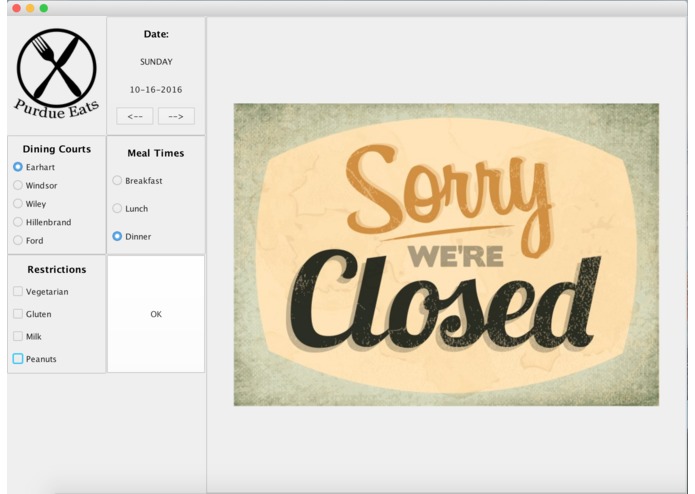Click the Meal Times heading

click(x=156, y=153)
